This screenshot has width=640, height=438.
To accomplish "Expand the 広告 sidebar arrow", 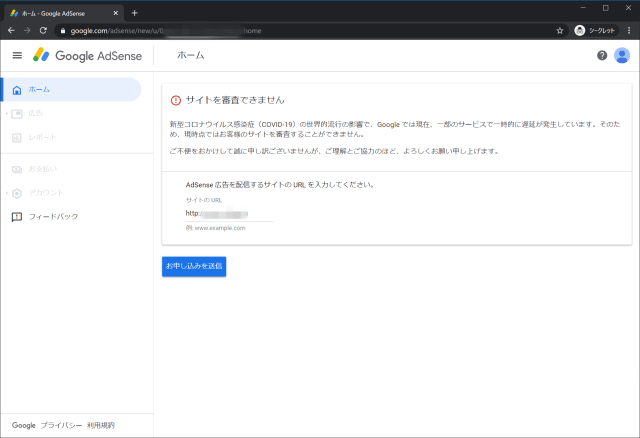I will (x=7, y=113).
